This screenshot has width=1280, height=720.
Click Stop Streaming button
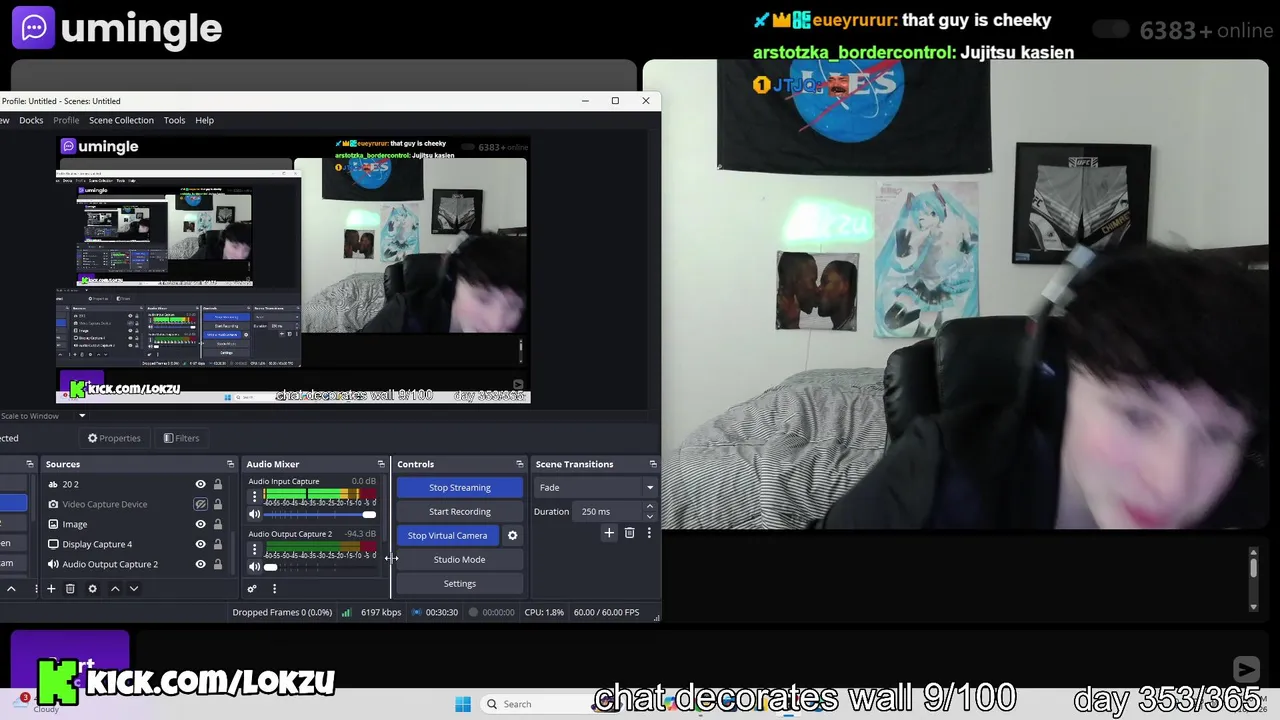pos(460,488)
